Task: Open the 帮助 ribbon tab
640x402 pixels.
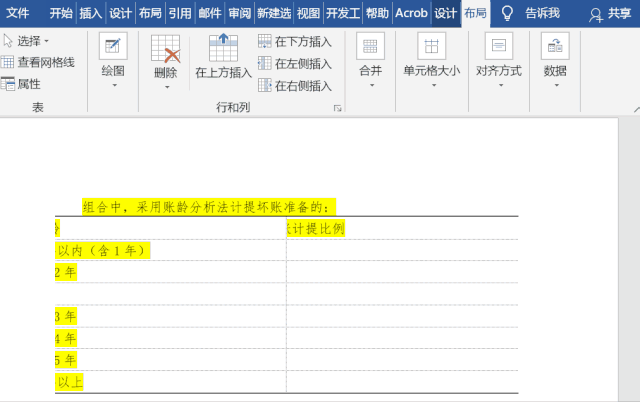Action: click(x=377, y=13)
